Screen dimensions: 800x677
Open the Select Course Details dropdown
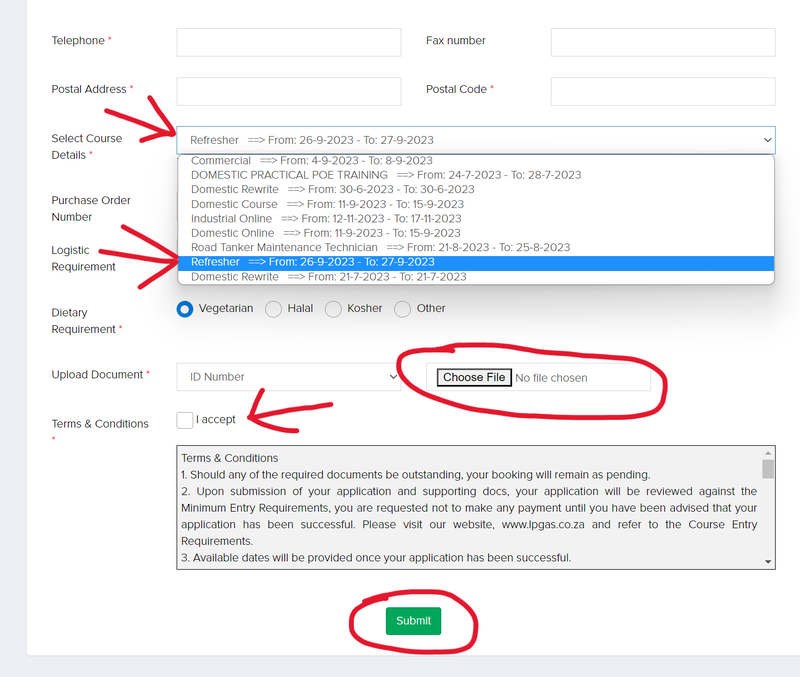pyautogui.click(x=475, y=140)
